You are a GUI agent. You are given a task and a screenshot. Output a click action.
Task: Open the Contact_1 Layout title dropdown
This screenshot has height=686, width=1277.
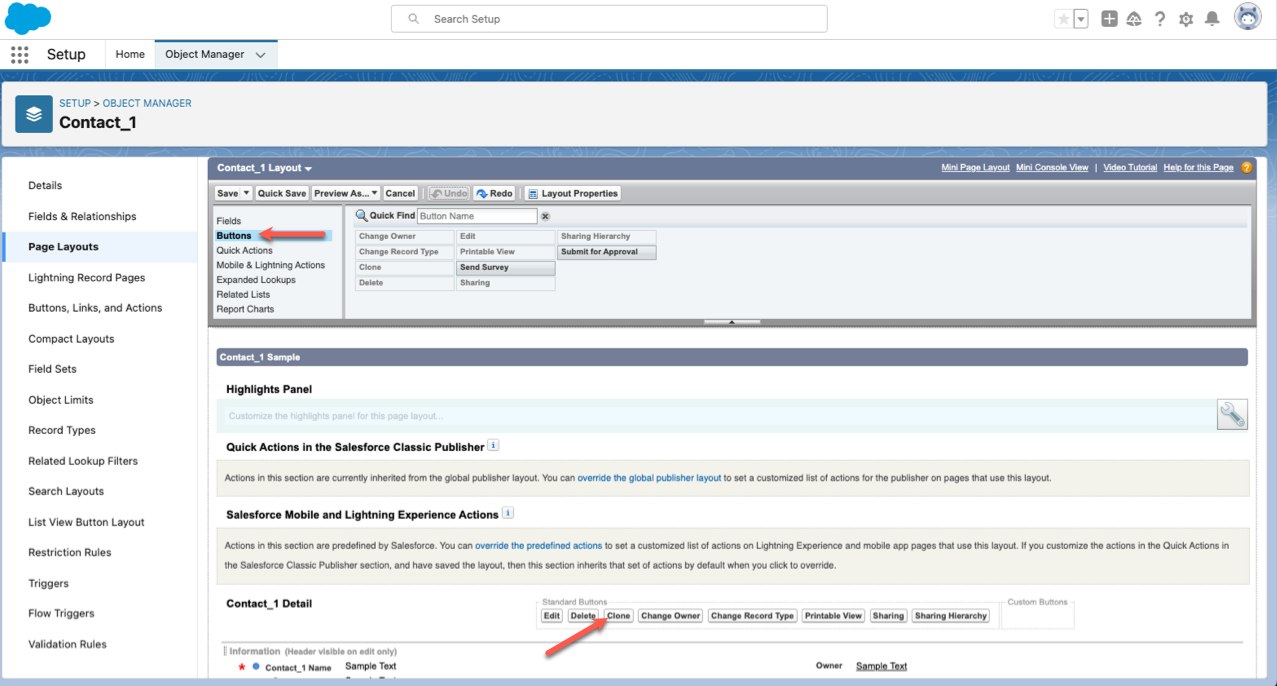coord(265,168)
